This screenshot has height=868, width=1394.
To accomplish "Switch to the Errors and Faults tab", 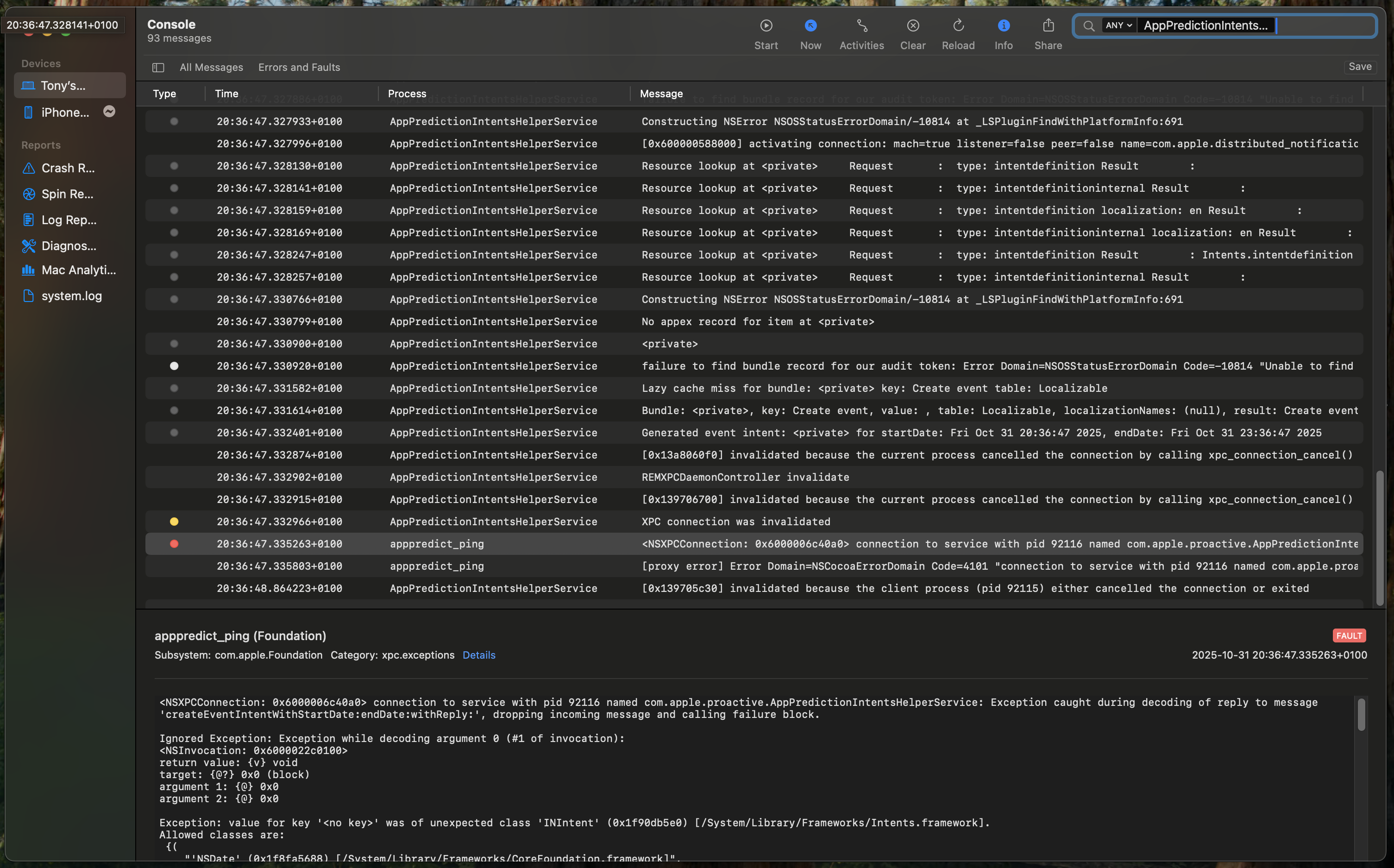I will tap(298, 67).
